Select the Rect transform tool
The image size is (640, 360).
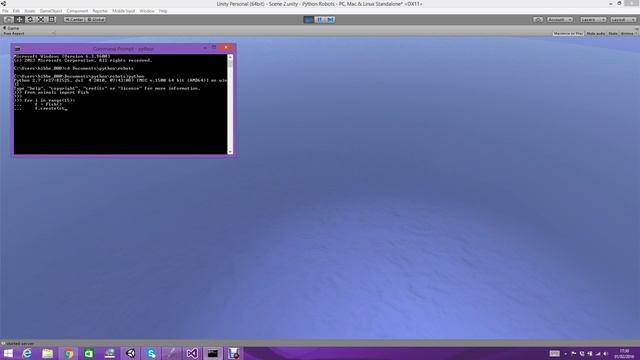52,20
